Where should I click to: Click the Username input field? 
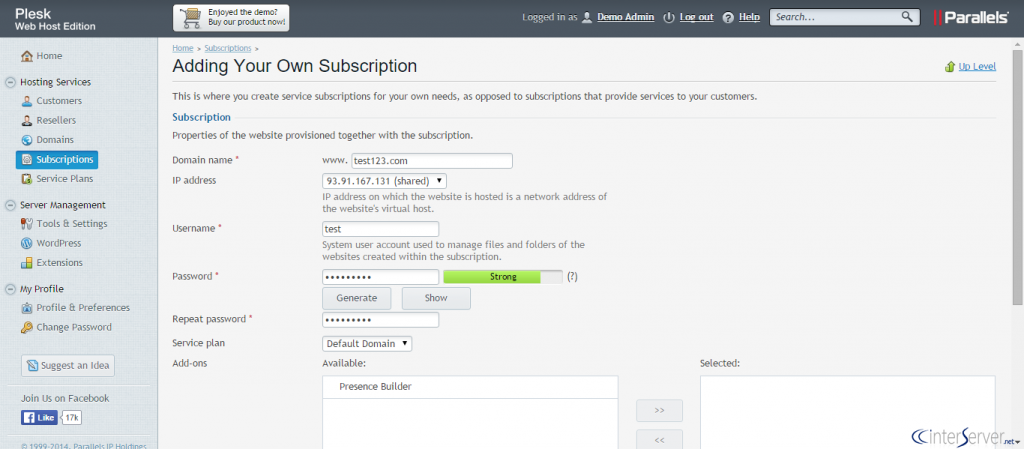(x=381, y=229)
